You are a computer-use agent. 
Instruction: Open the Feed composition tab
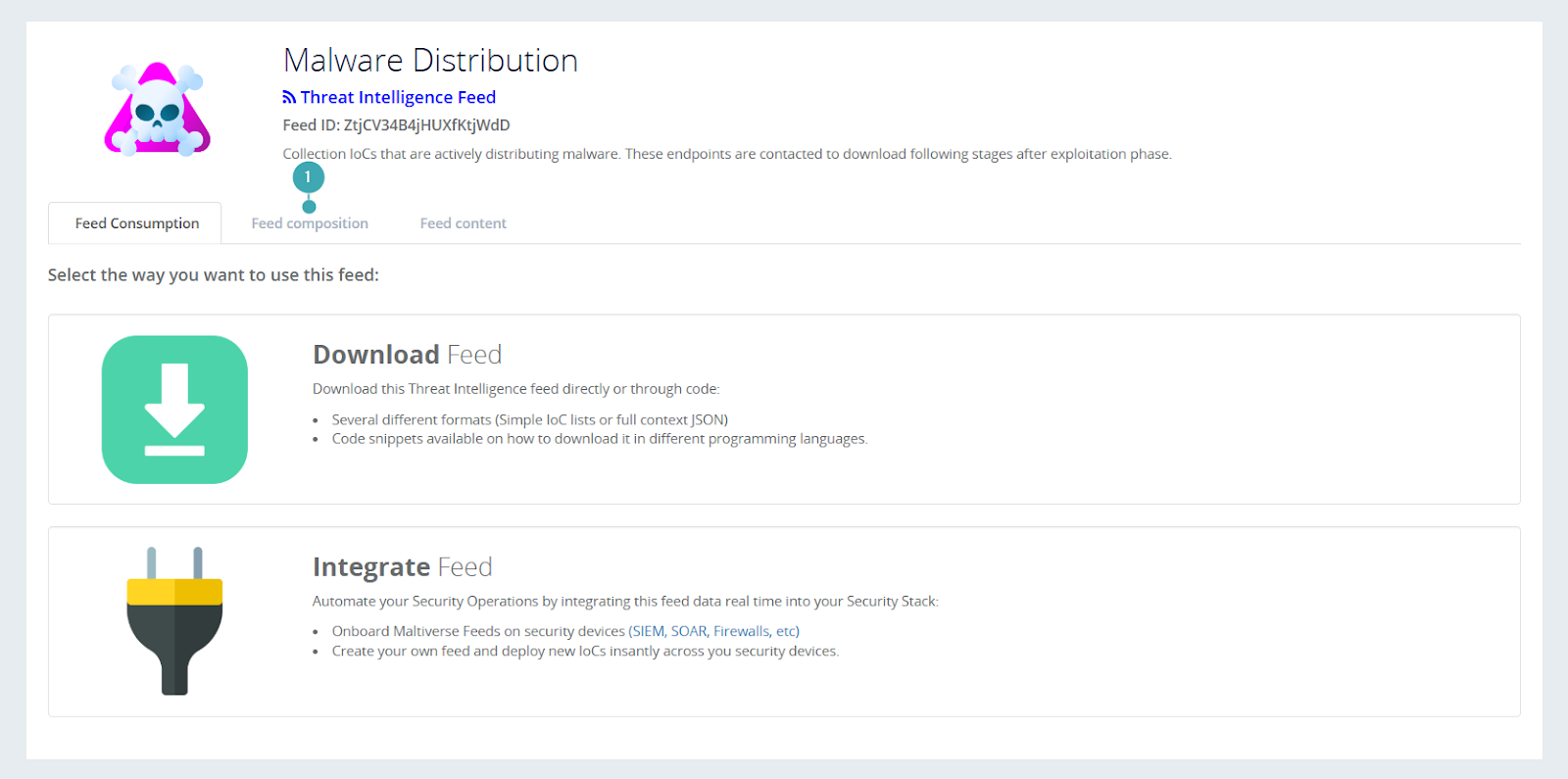pos(310,223)
